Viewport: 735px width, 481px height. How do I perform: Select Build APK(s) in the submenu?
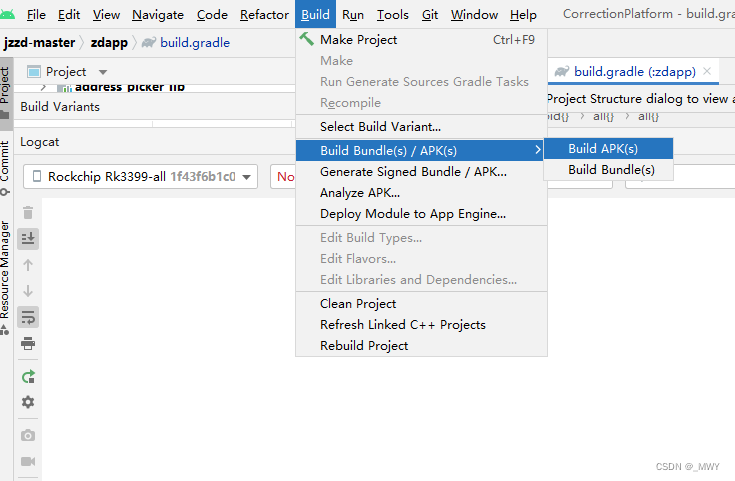tap(603, 149)
